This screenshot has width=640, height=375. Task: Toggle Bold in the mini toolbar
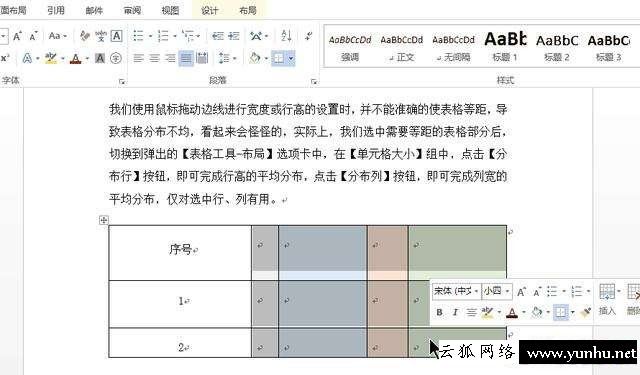439,313
